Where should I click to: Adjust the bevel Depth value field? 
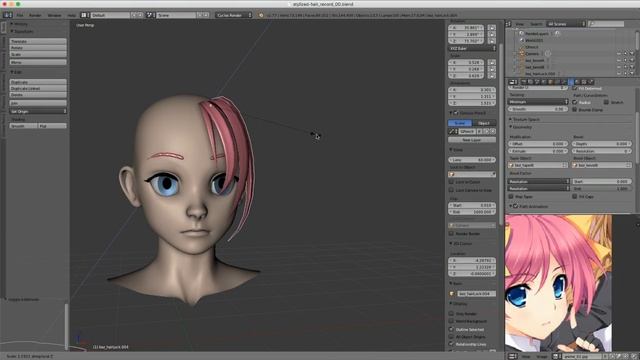[602, 144]
